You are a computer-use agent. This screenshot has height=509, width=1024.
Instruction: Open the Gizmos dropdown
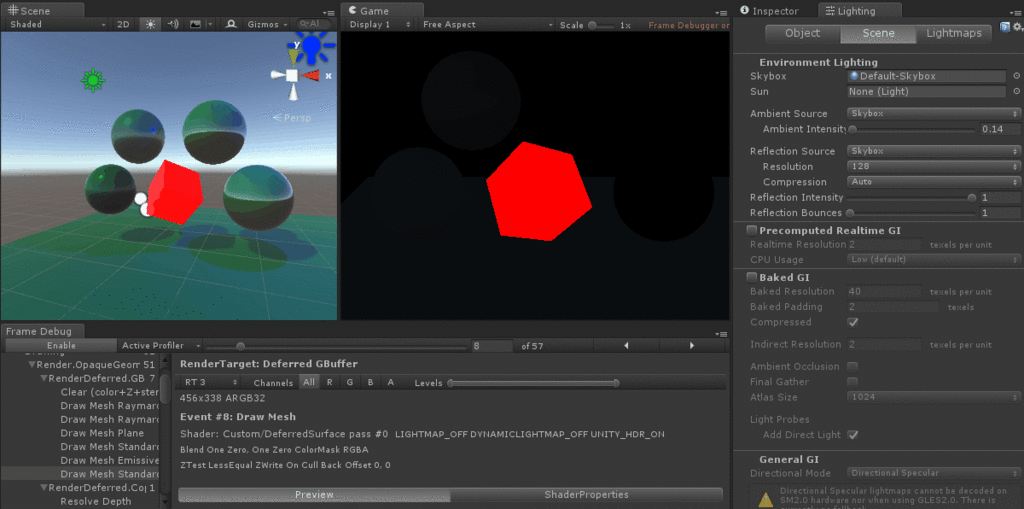click(x=267, y=24)
